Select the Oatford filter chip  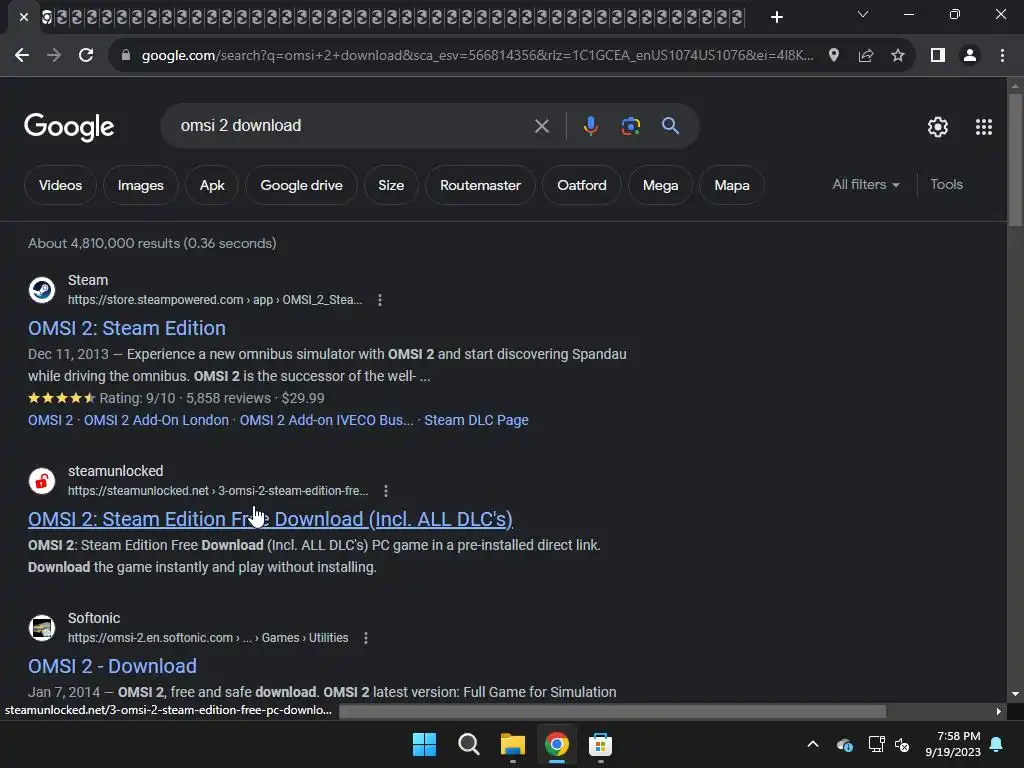pos(581,185)
